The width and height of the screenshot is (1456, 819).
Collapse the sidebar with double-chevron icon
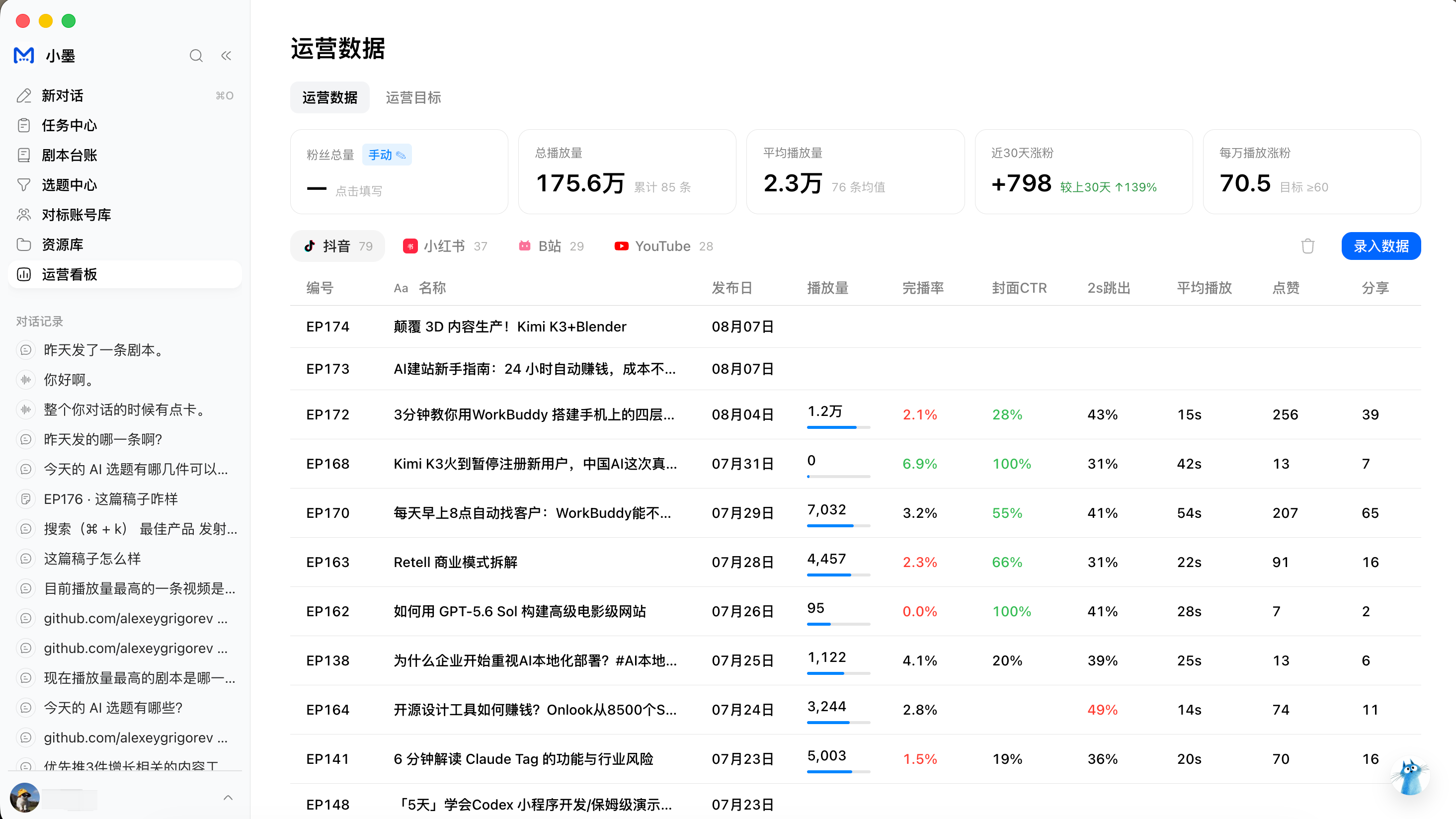(x=226, y=55)
